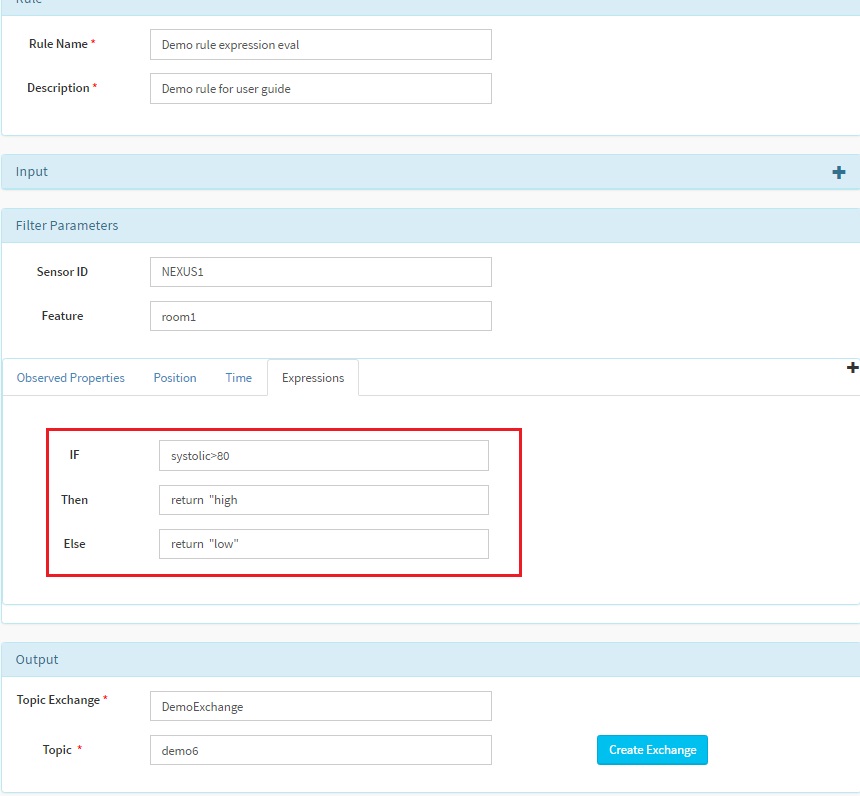Click the Filter Parameters section header
Image resolution: width=860 pixels, height=796 pixels.
click(430, 225)
